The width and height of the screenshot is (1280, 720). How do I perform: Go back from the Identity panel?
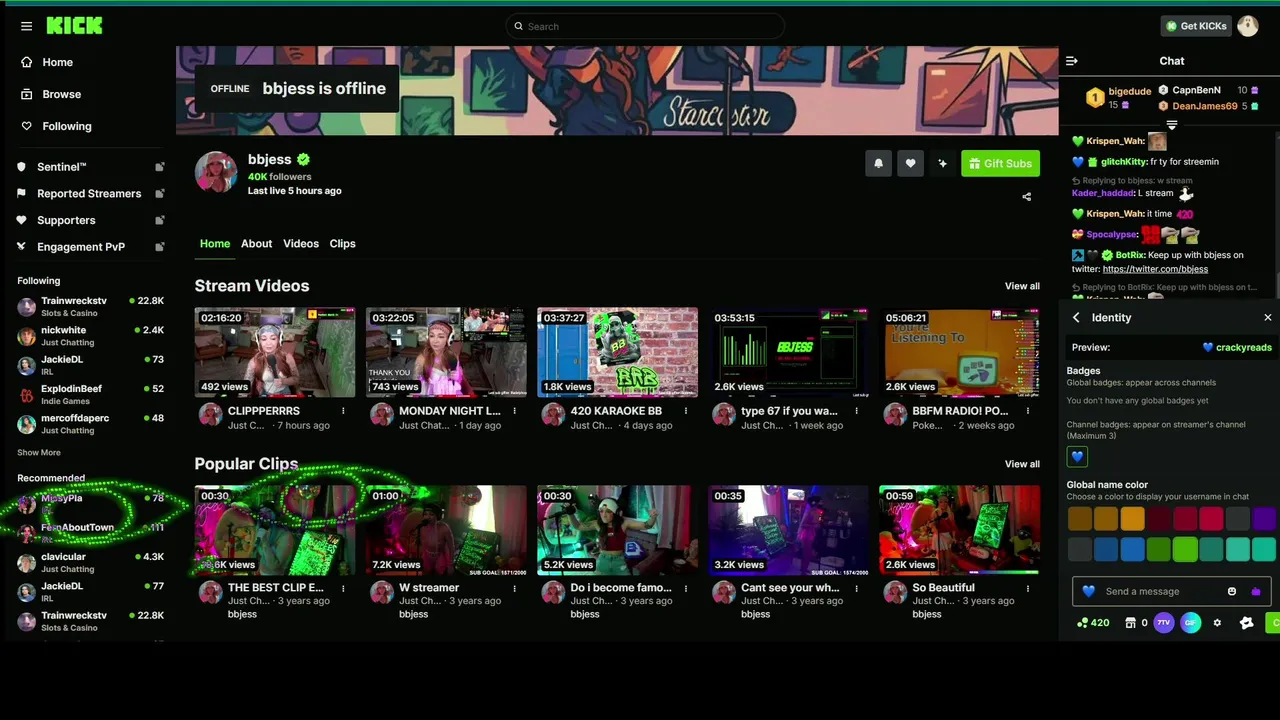click(1076, 318)
